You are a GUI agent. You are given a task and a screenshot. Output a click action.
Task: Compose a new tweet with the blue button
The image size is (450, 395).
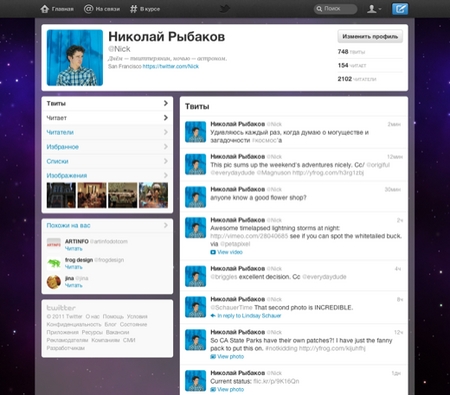pos(400,9)
